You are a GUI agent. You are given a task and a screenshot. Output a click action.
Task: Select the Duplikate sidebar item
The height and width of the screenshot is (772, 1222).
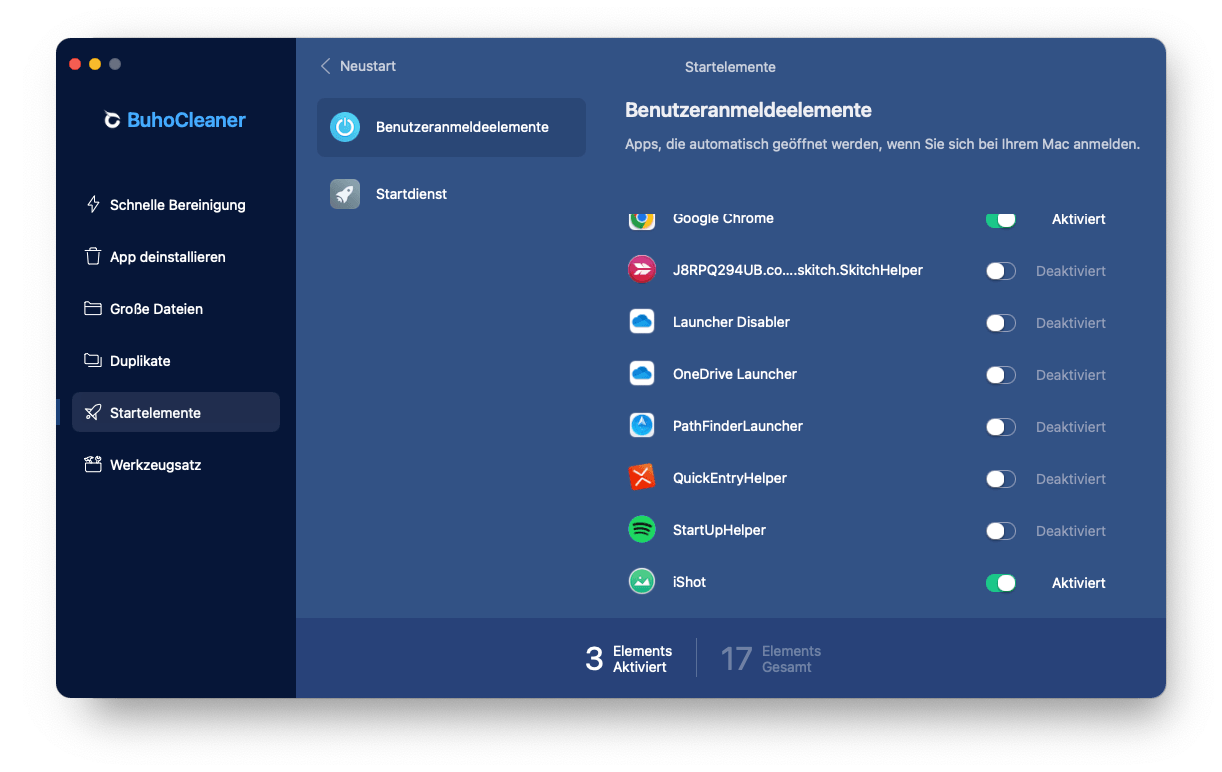(x=140, y=361)
